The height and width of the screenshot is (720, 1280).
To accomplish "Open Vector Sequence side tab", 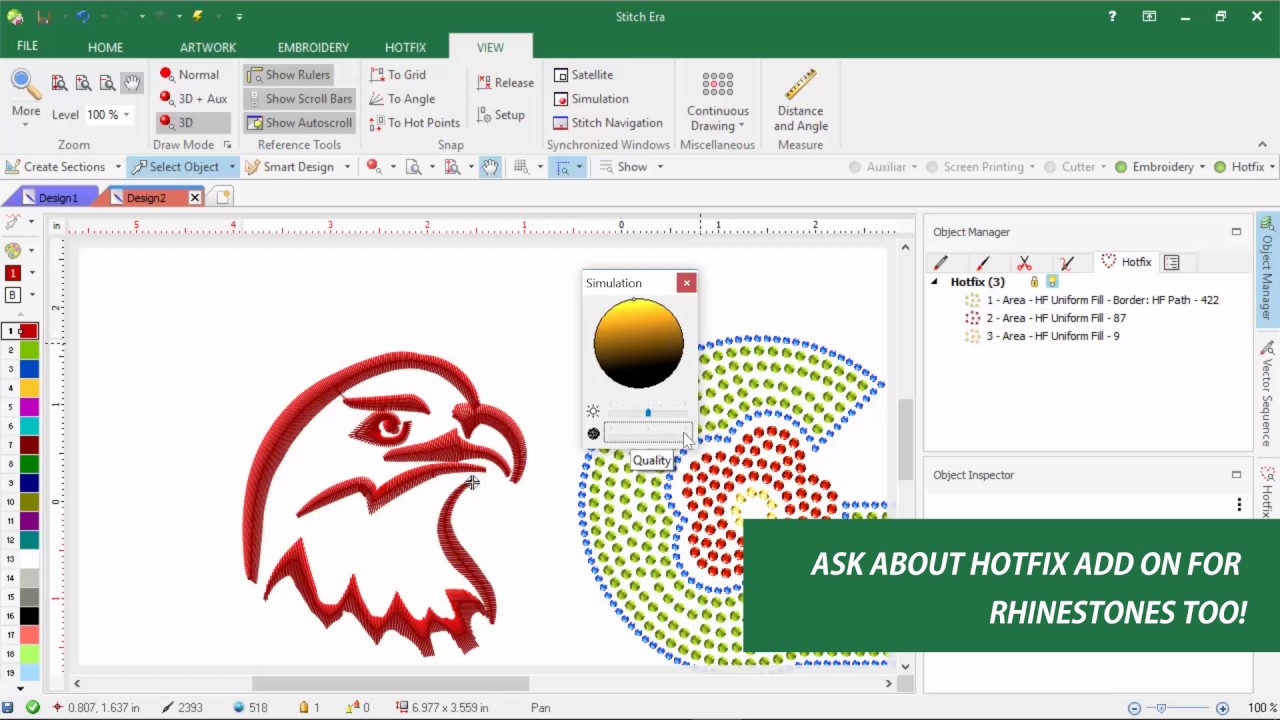I will click(x=1268, y=393).
